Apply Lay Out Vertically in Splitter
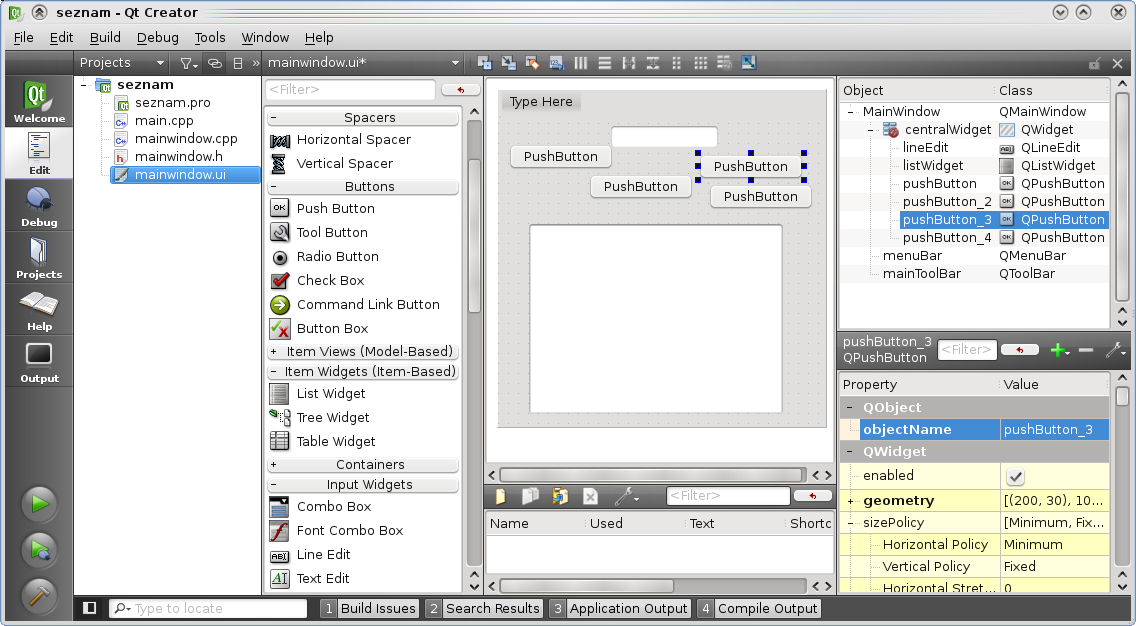 click(x=653, y=63)
